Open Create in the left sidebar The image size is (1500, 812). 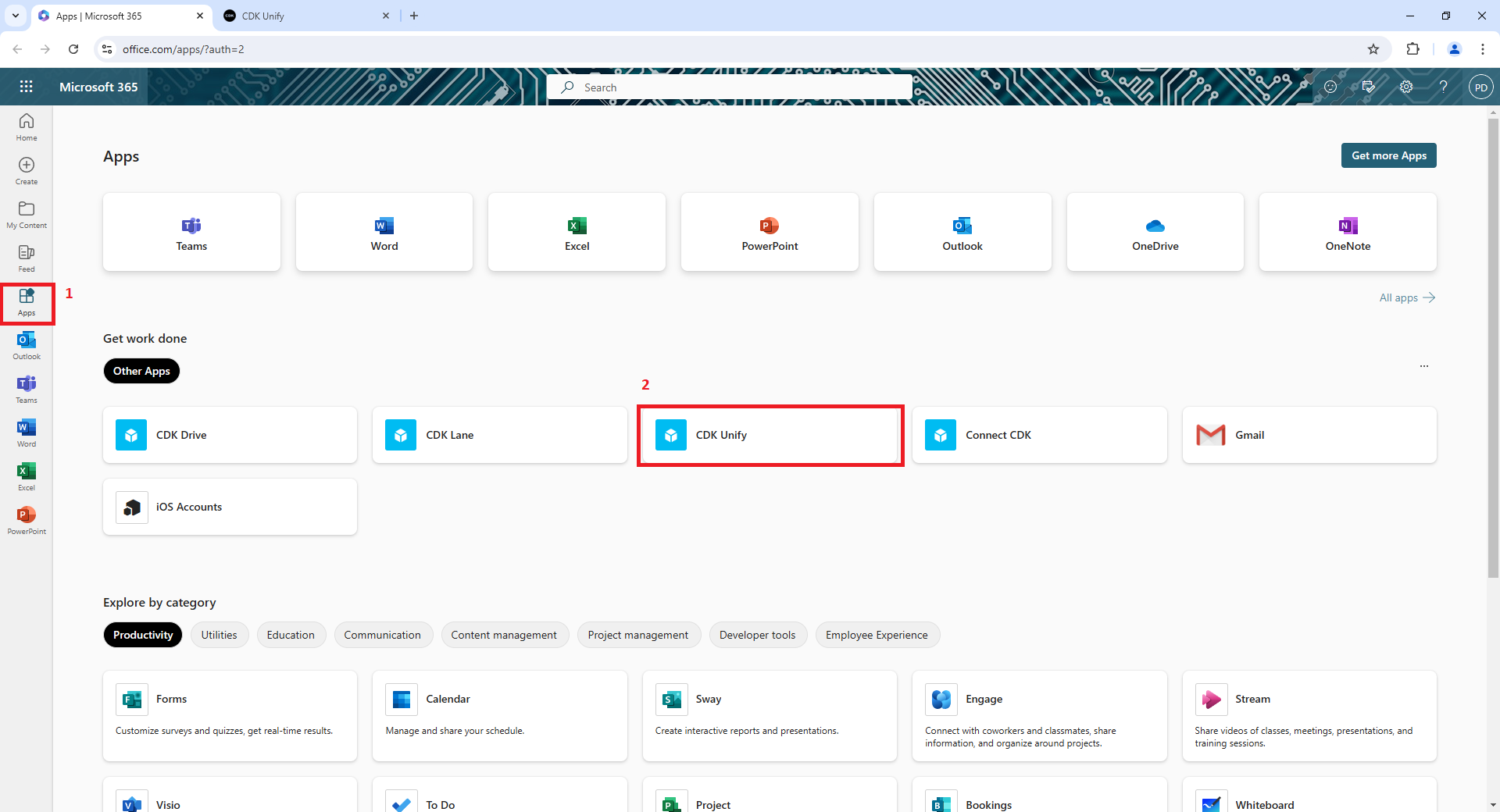[x=27, y=171]
